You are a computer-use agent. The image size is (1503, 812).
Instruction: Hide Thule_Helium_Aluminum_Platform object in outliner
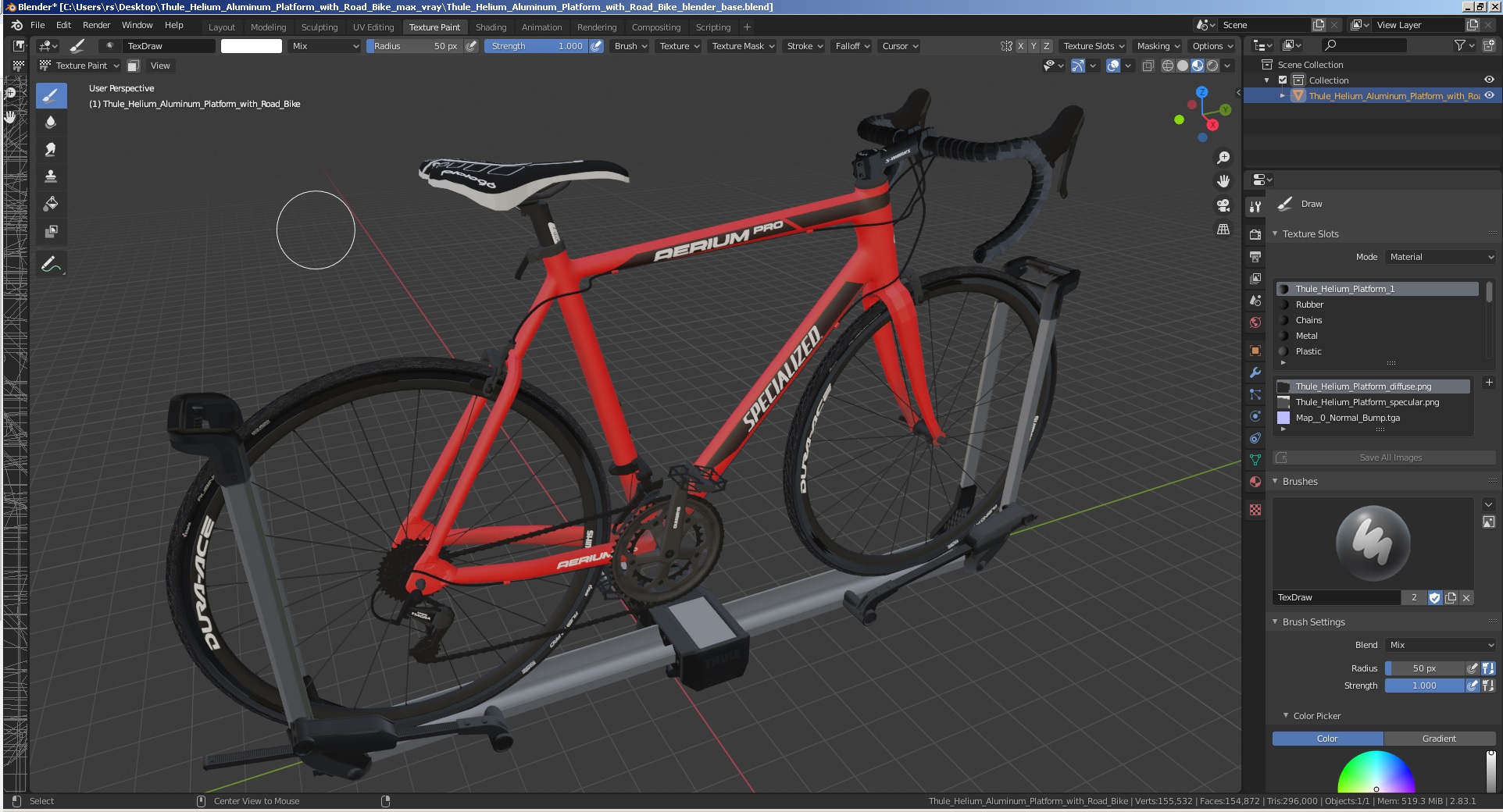point(1489,95)
